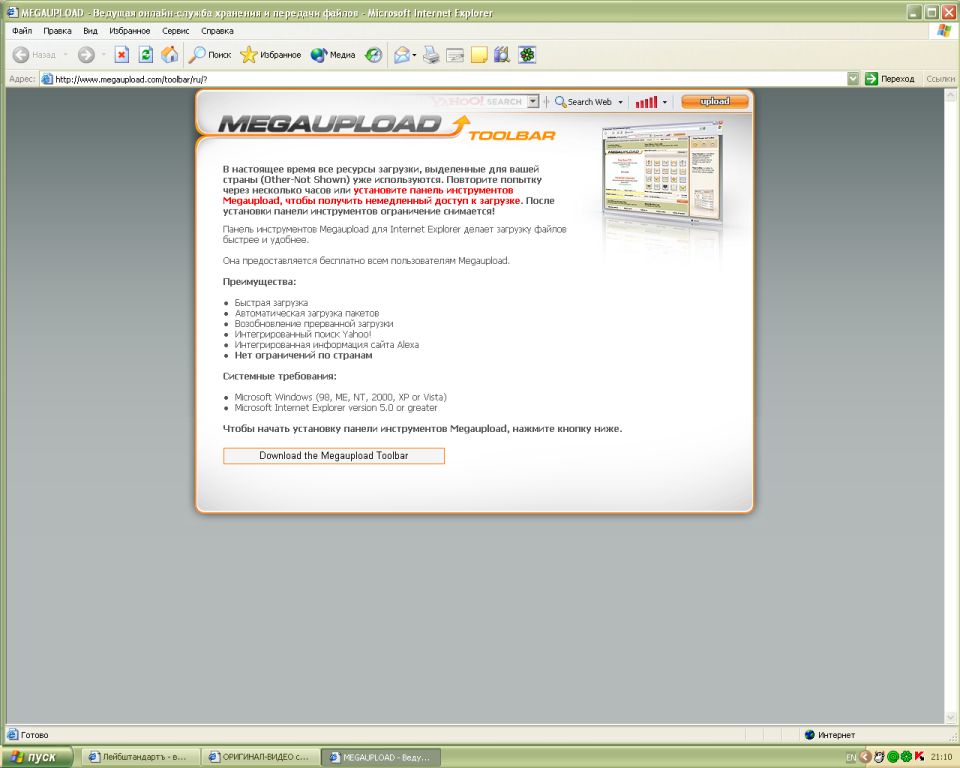
Task: Open the Правка menu
Action: point(57,31)
